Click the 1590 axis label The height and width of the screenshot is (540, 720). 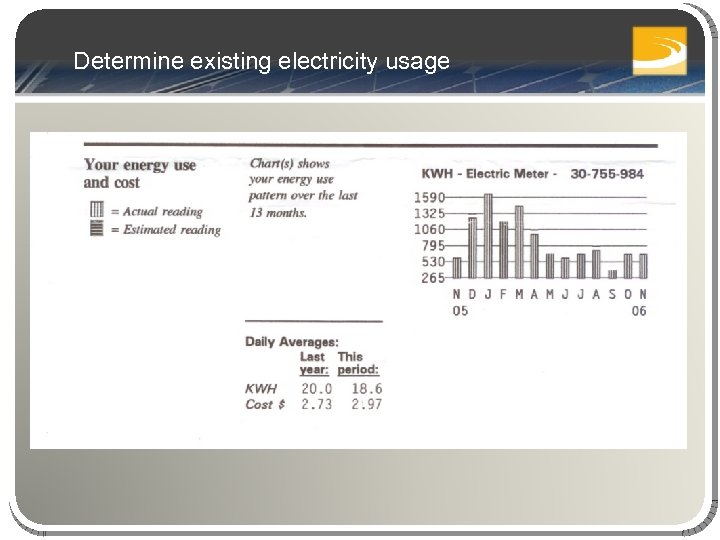click(x=429, y=197)
